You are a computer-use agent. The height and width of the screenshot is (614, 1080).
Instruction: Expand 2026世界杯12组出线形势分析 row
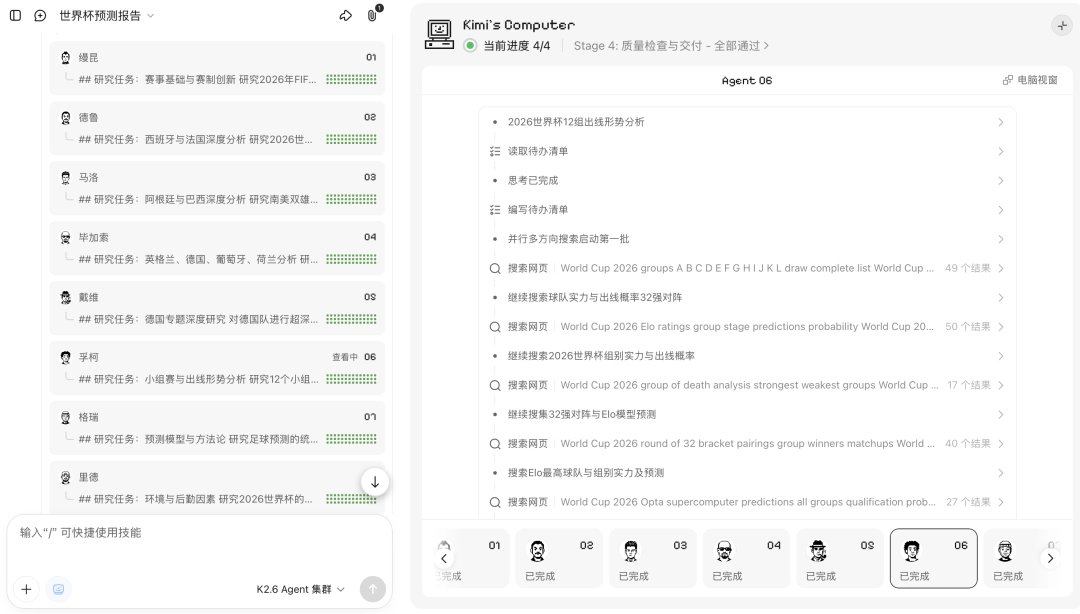(x=747, y=122)
